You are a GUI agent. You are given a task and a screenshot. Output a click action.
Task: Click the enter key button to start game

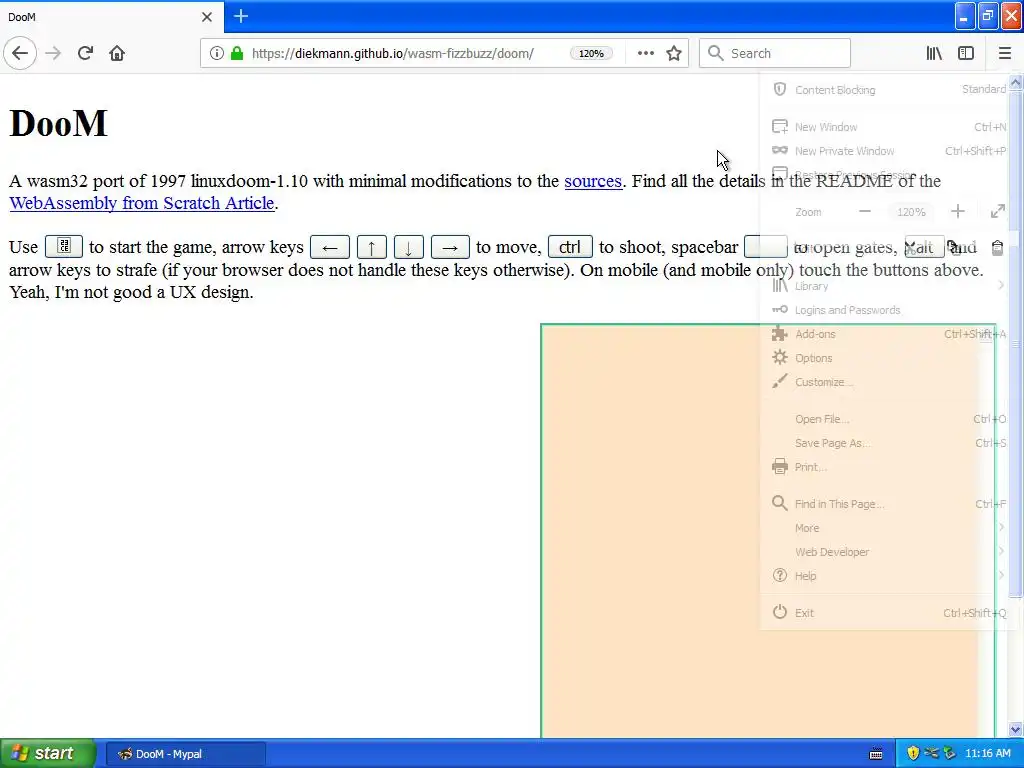64,247
